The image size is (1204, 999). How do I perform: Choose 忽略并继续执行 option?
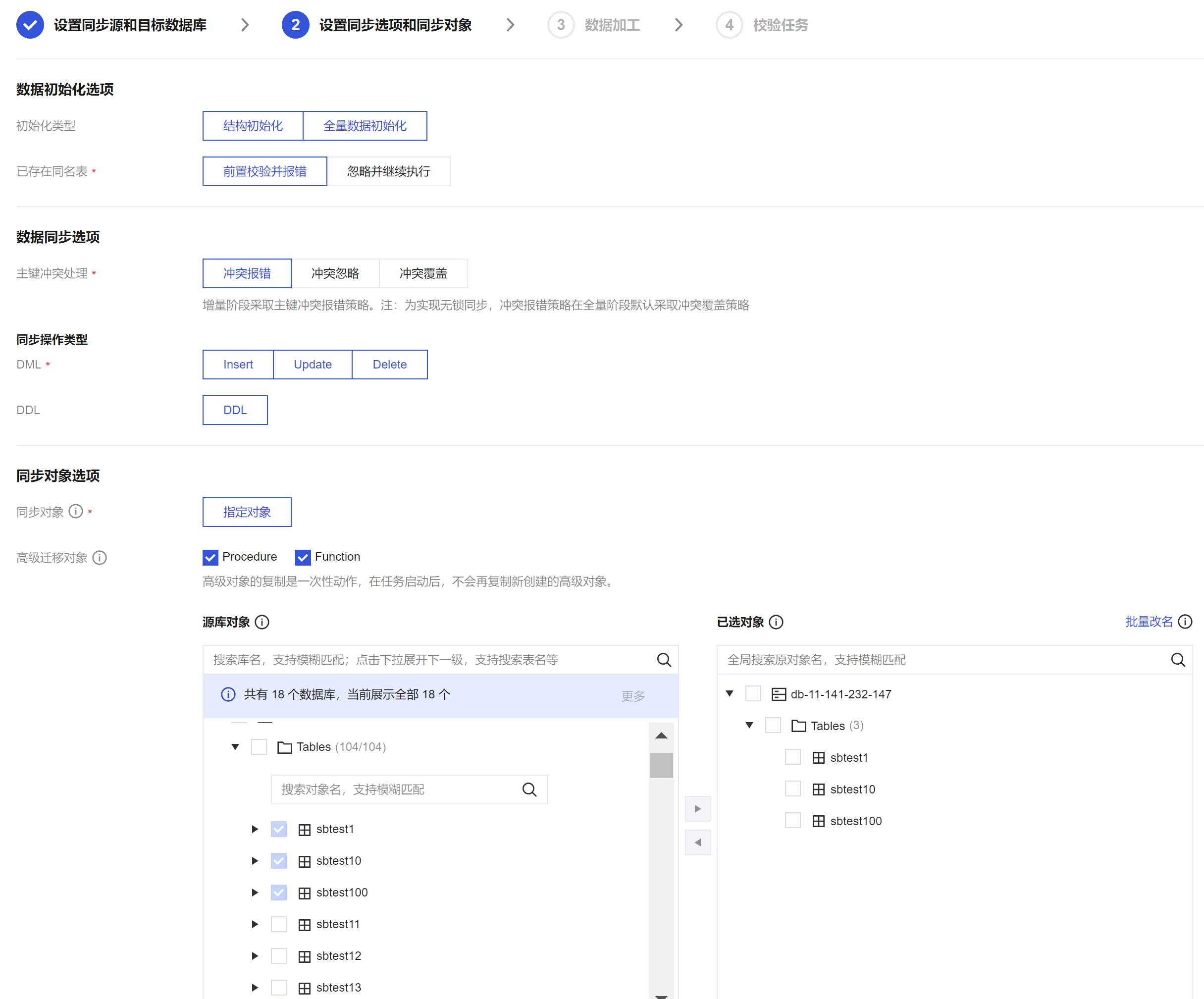(388, 171)
